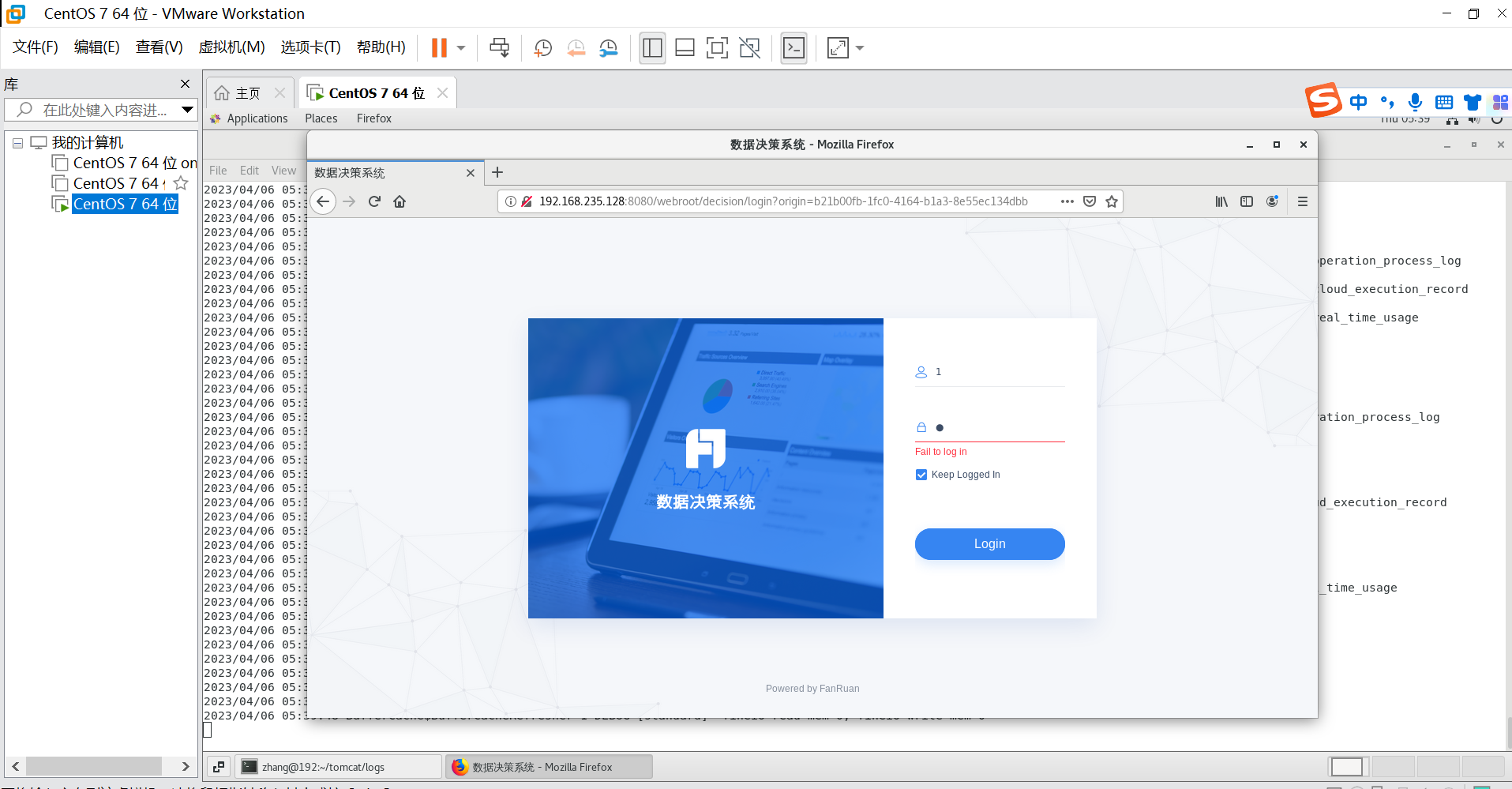Toggle the thumbnail bar view icon
Screen dimensions: 1512x789
(685, 48)
